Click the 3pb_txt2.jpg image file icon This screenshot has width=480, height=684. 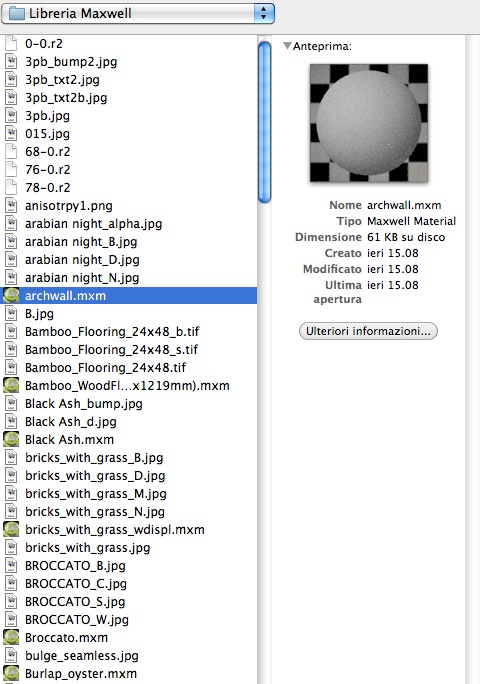11,79
